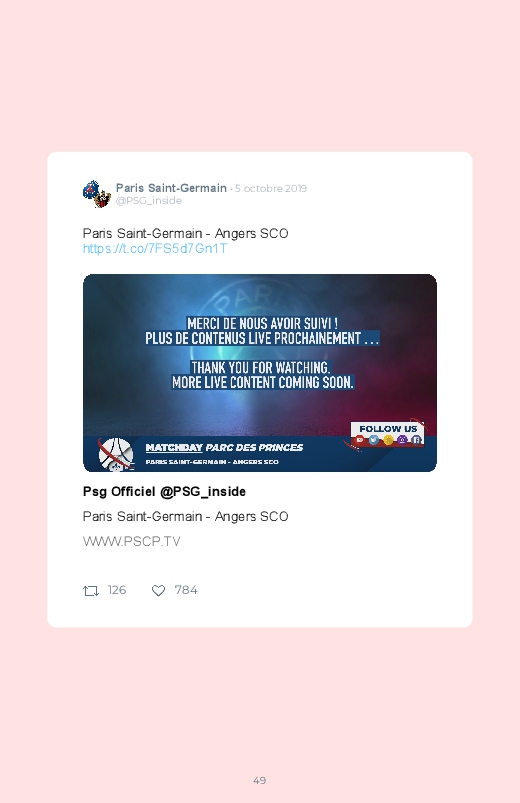Click the Twitter bird icon under Follow Us

374,440
